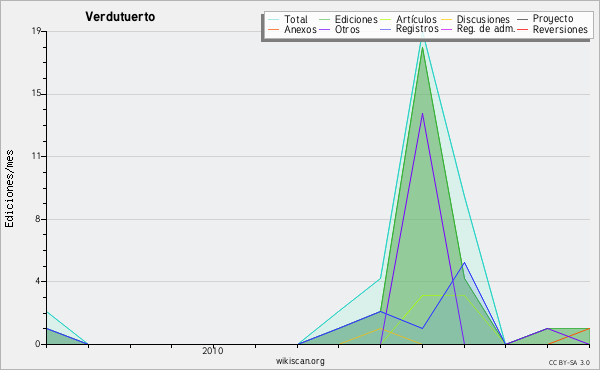Click the 11 y-axis value

point(36,156)
